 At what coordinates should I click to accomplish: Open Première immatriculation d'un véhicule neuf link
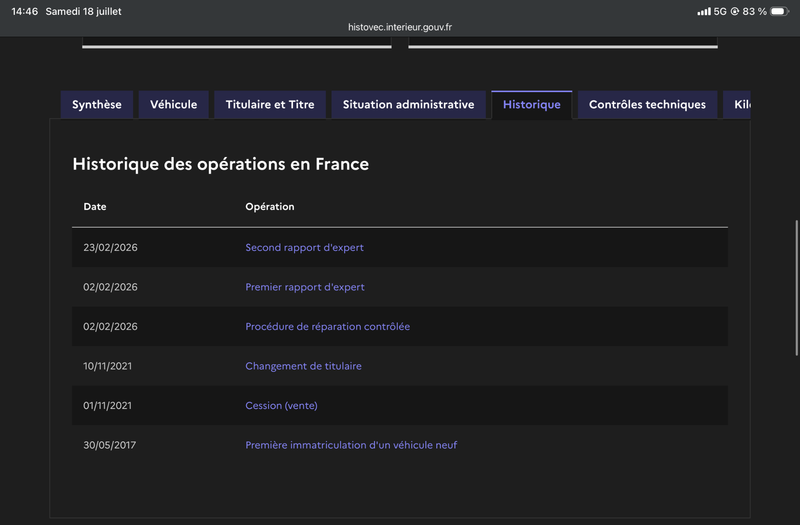[x=351, y=445]
